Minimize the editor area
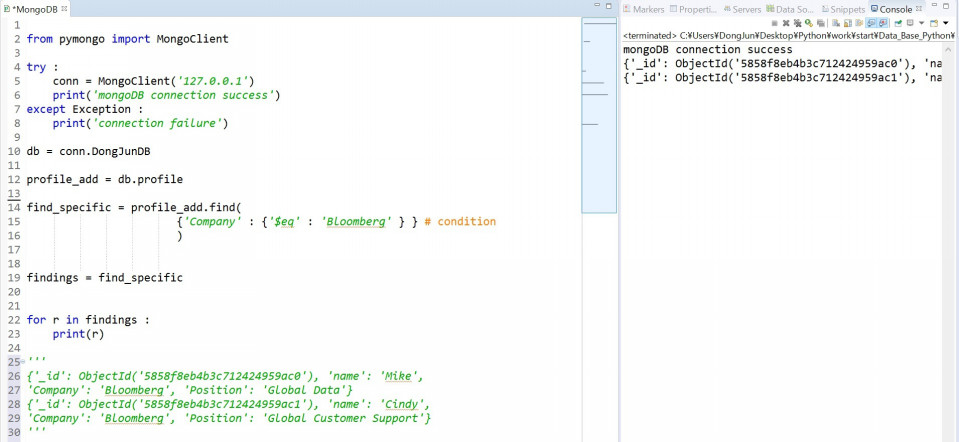959x442 pixels. tap(598, 5)
